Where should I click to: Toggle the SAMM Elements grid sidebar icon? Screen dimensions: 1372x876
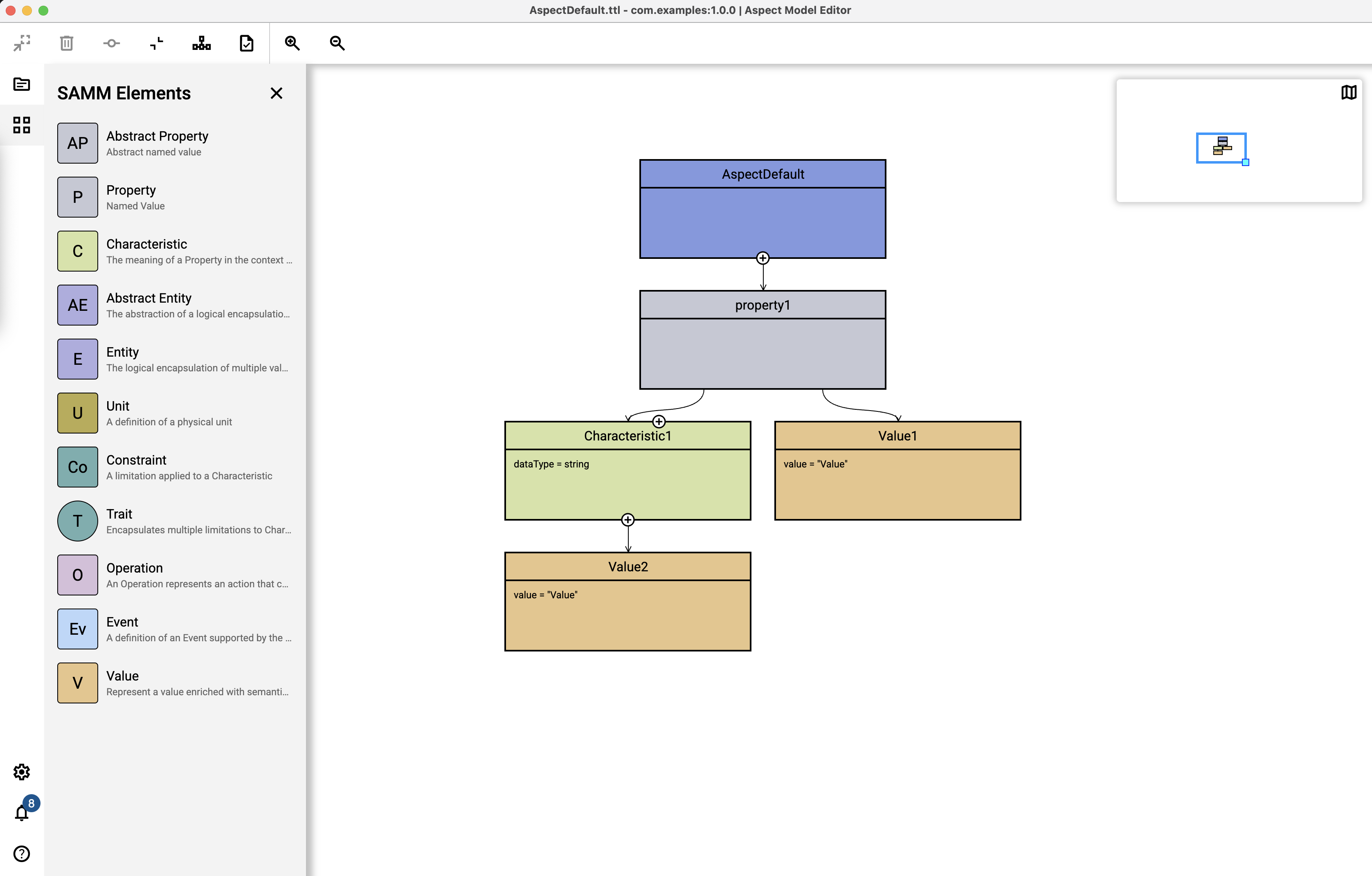click(22, 125)
